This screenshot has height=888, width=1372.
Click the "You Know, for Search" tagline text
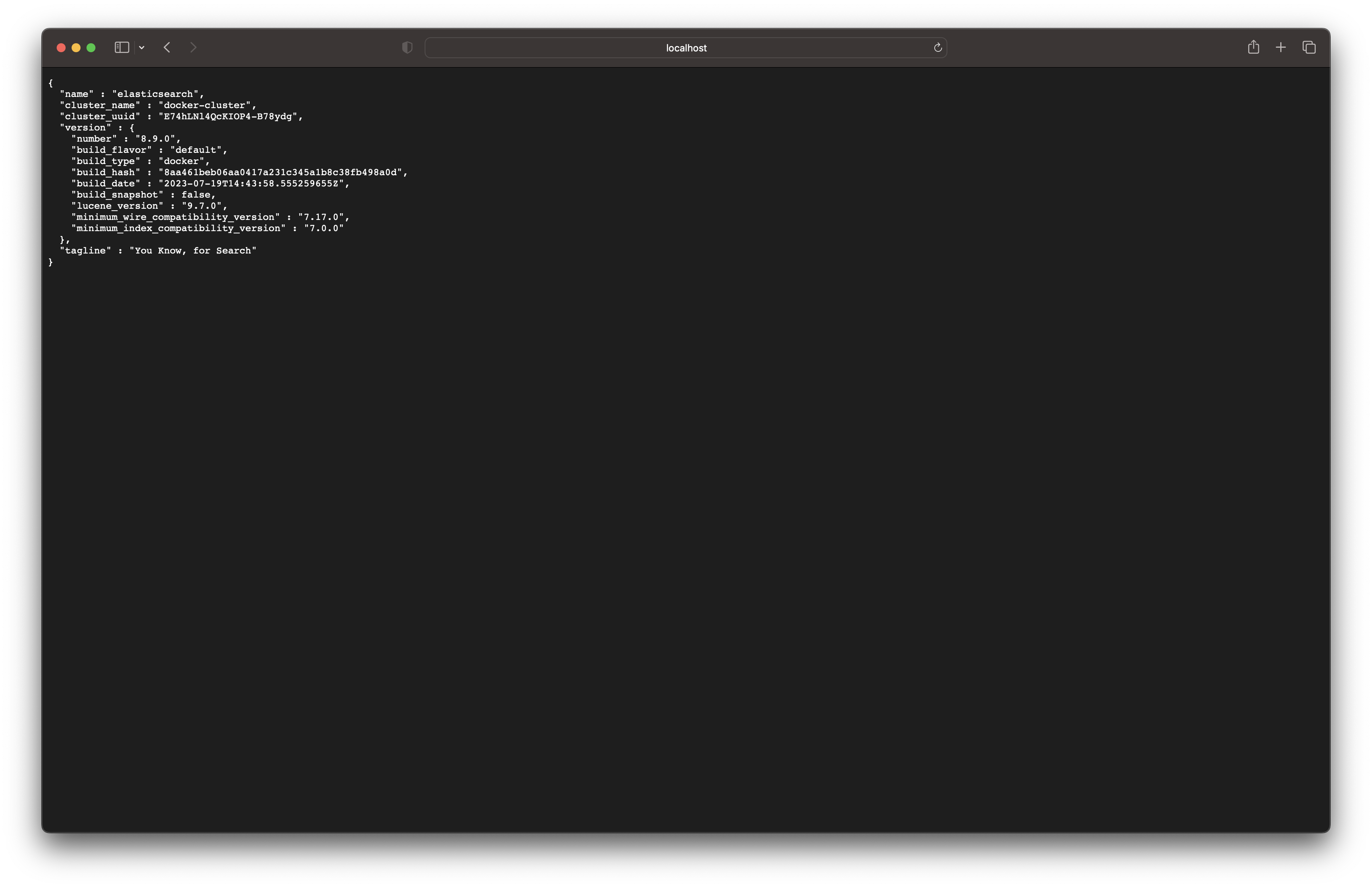192,251
